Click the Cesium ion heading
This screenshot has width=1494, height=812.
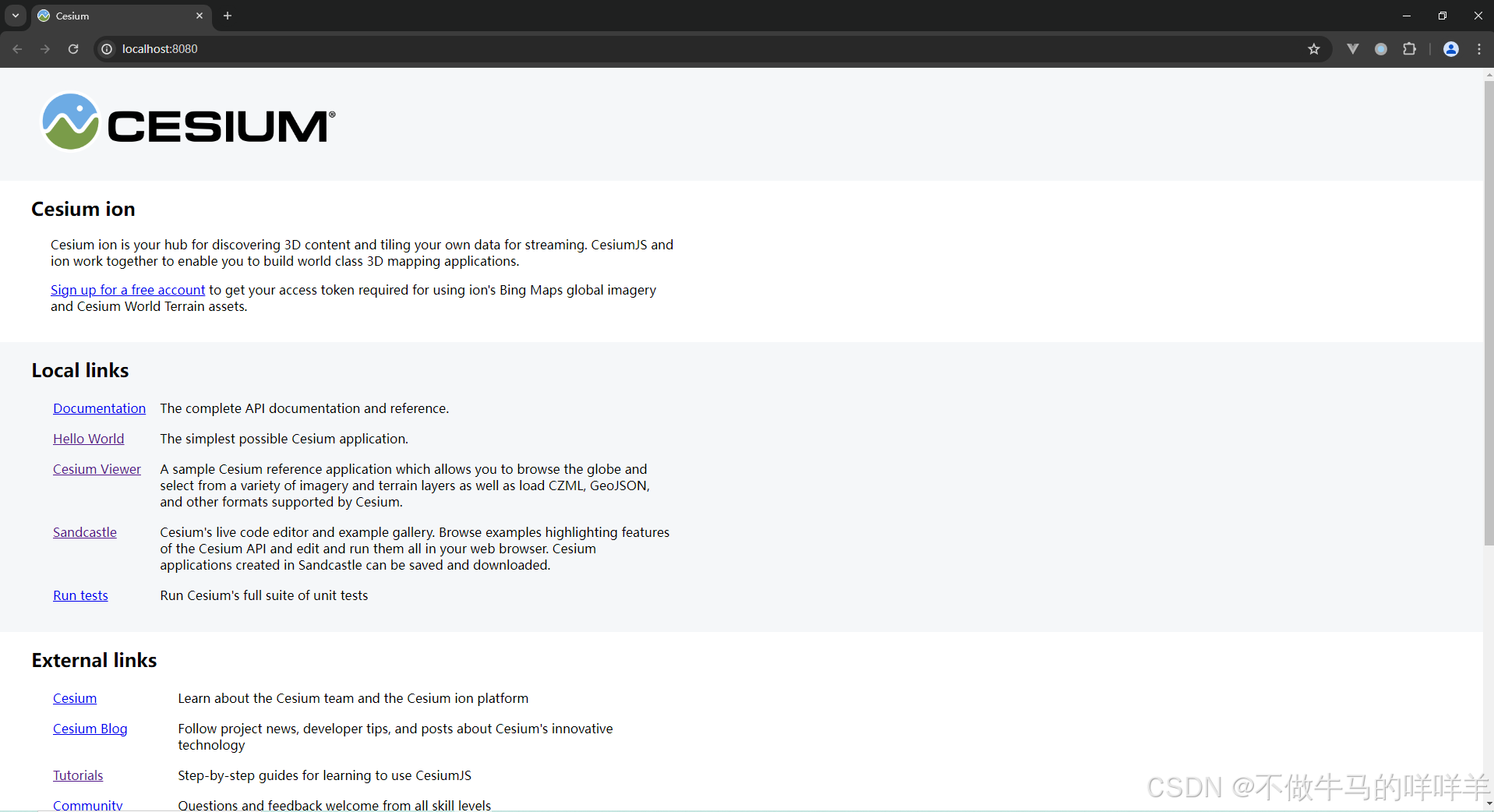(83, 209)
